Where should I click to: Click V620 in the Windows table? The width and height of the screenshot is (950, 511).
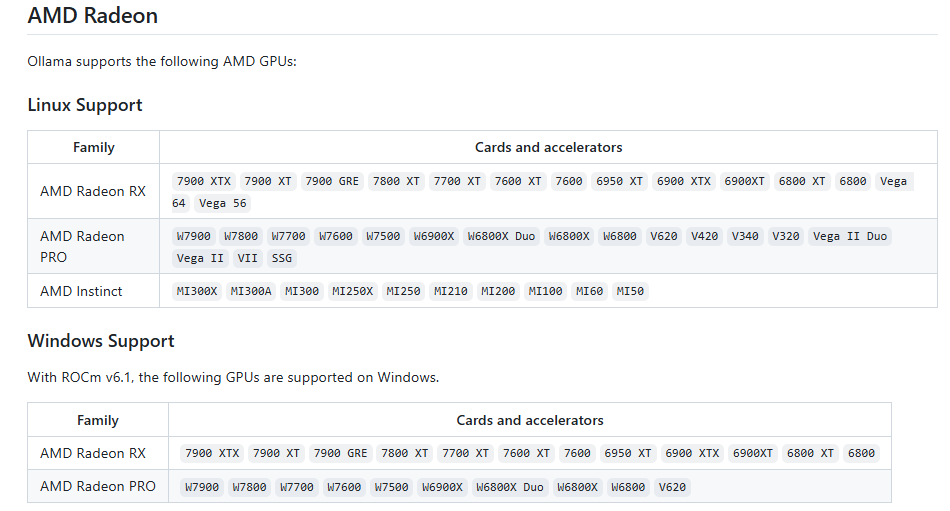(672, 487)
